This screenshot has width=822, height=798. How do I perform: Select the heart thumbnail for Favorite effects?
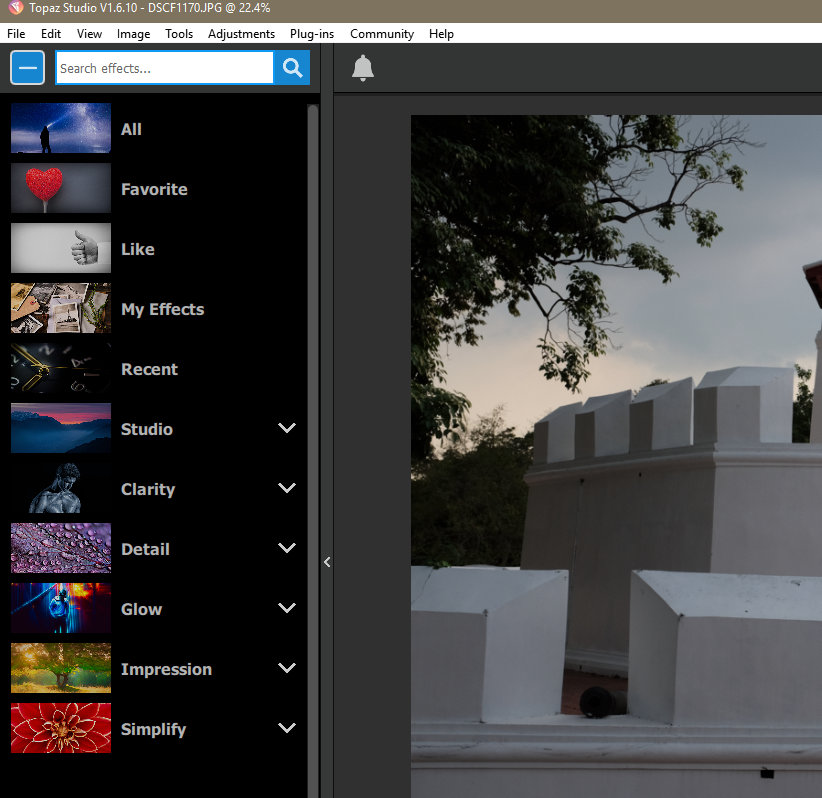60,188
